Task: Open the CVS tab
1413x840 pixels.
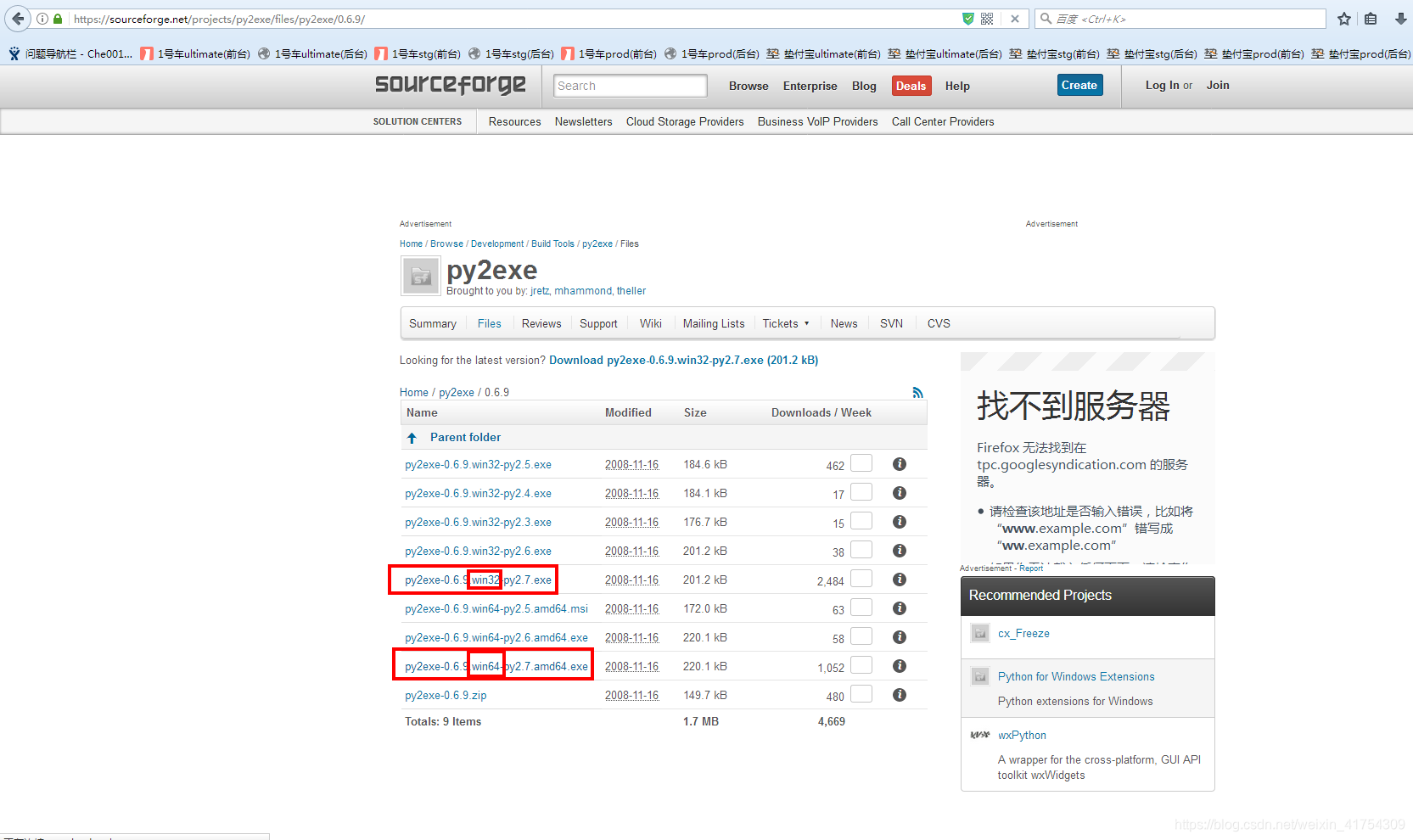Action: pos(939,323)
